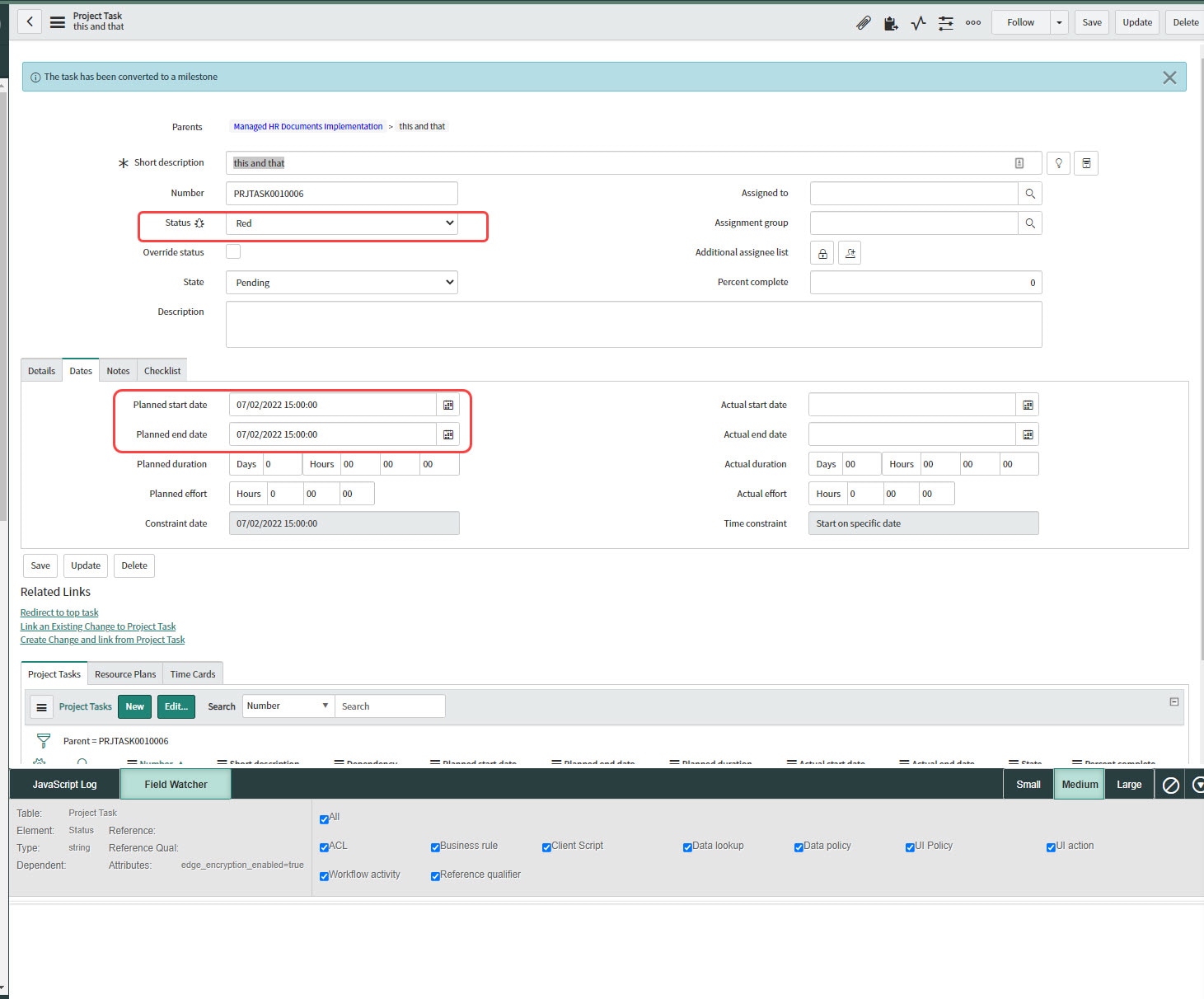Click the Short description suggestion icon
This screenshot has height=999, width=1204.
coord(1019,163)
